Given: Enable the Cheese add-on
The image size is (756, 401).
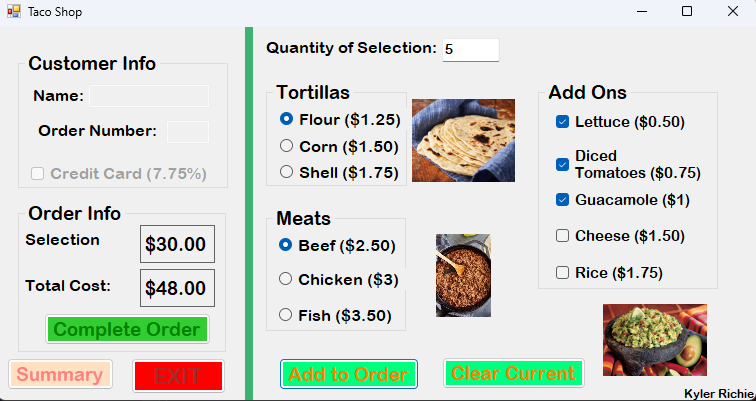Looking at the screenshot, I should click(x=563, y=236).
